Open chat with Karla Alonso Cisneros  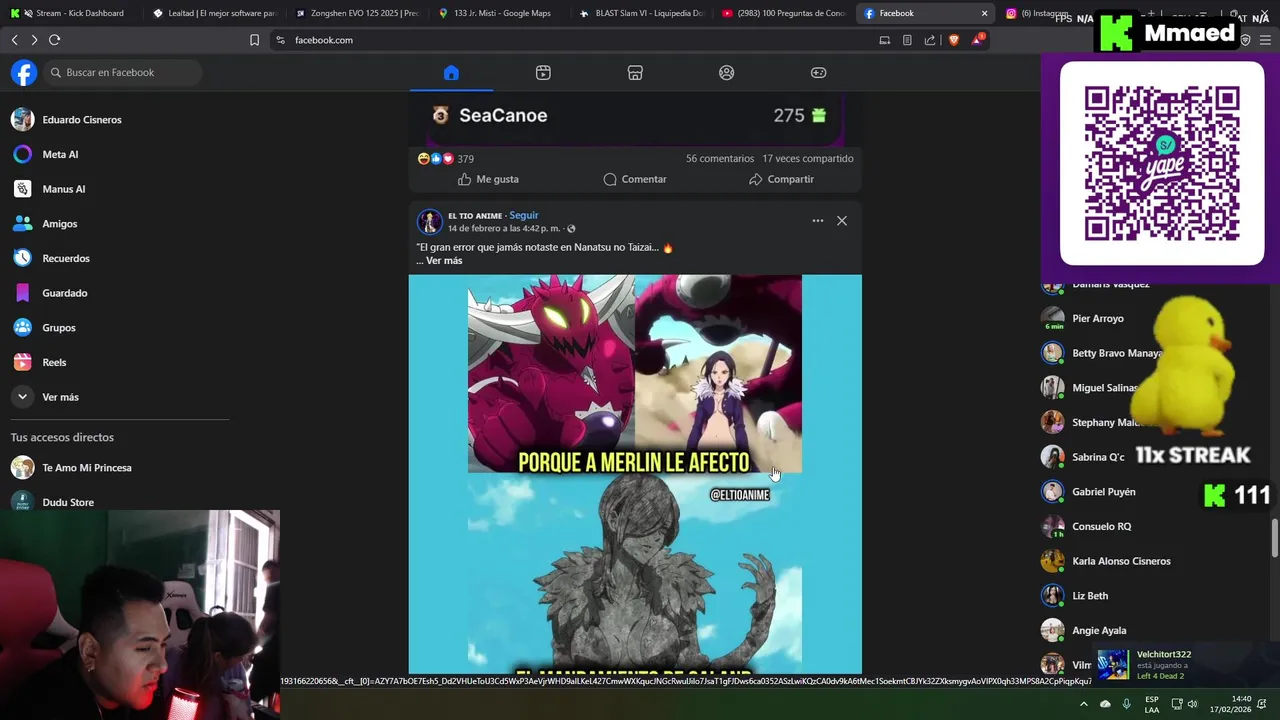[1121, 561]
